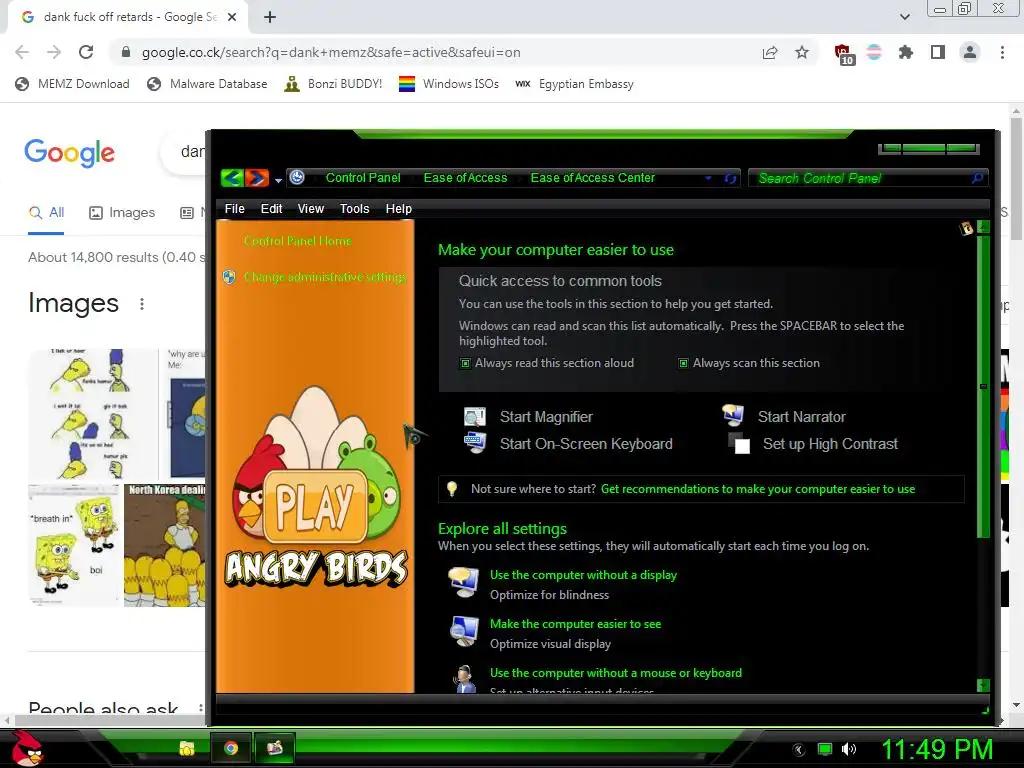Screen dimensions: 1024x768
Task: Click the On-Screen Keyboard icon
Action: 475,443
